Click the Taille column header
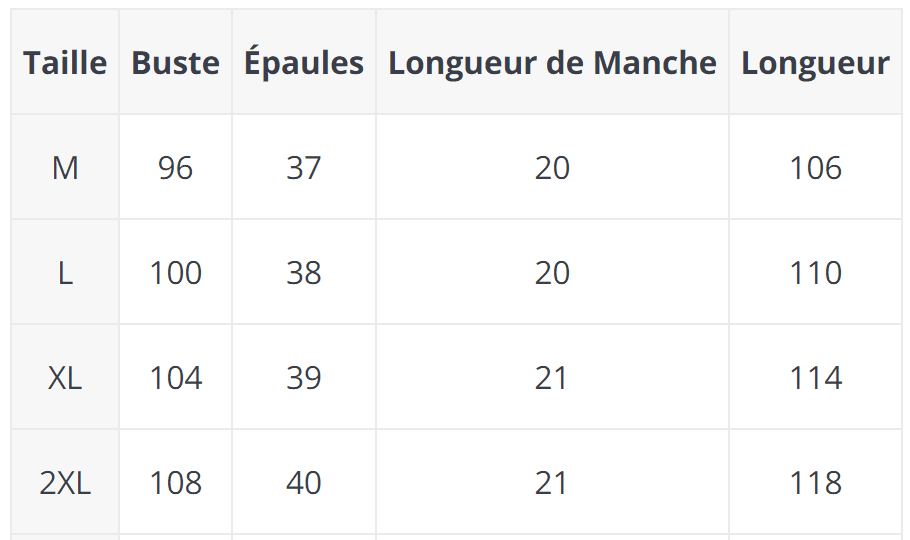The image size is (910, 540). 65,63
